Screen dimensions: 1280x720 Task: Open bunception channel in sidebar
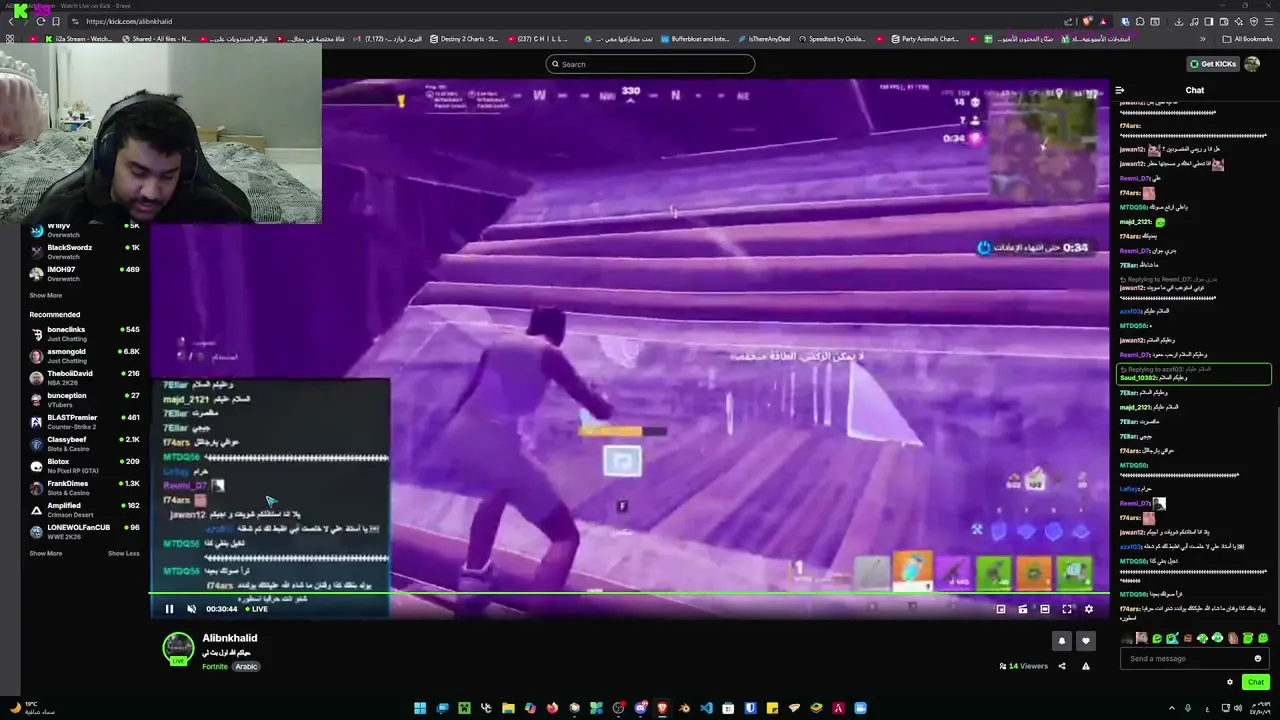point(85,400)
